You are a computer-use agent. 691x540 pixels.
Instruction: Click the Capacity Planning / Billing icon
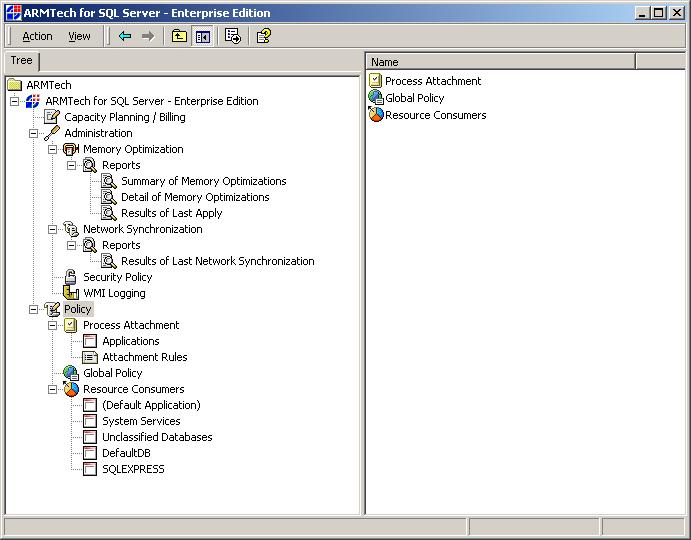(52, 117)
